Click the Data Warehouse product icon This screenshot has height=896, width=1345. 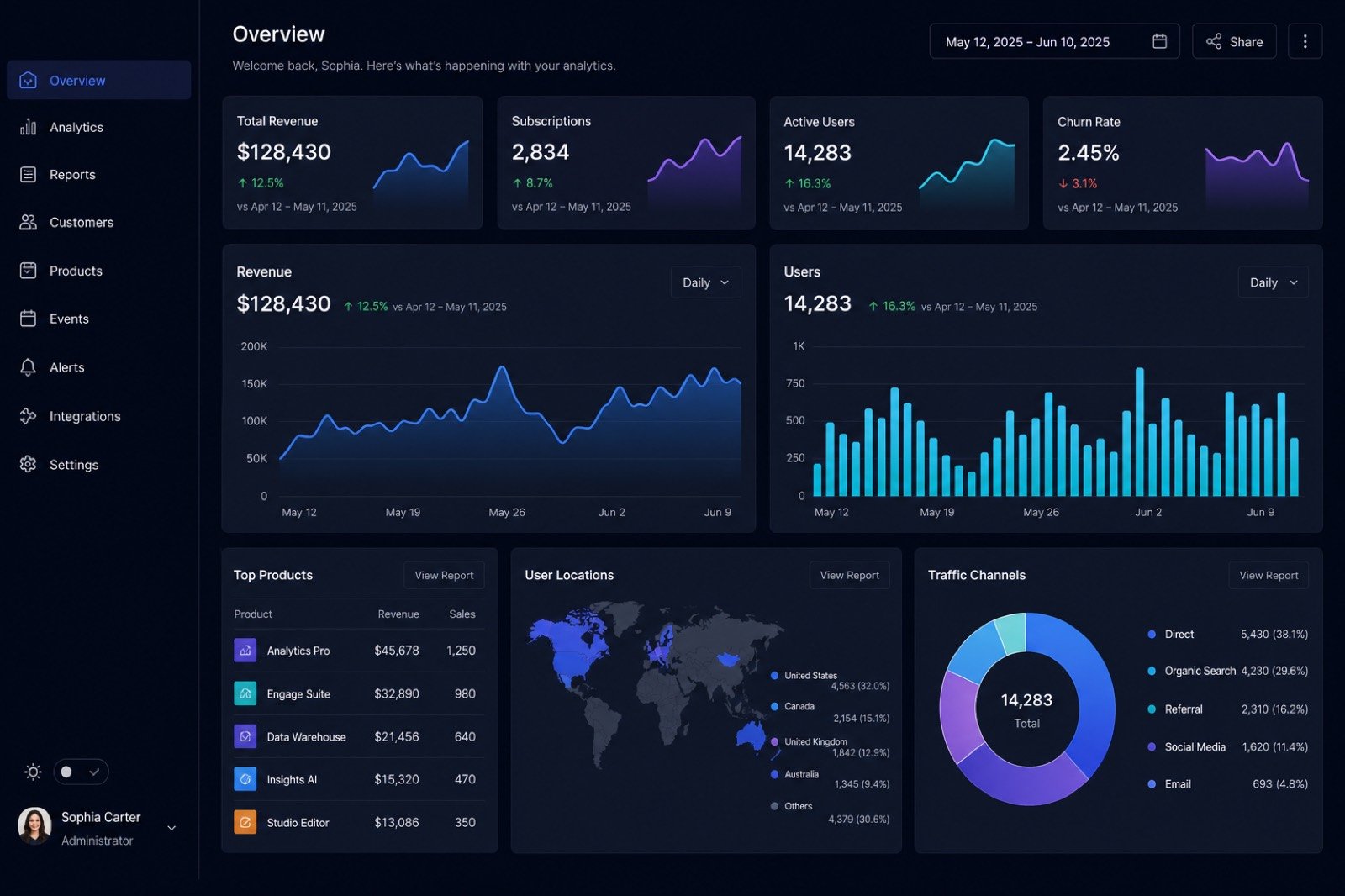(245, 736)
